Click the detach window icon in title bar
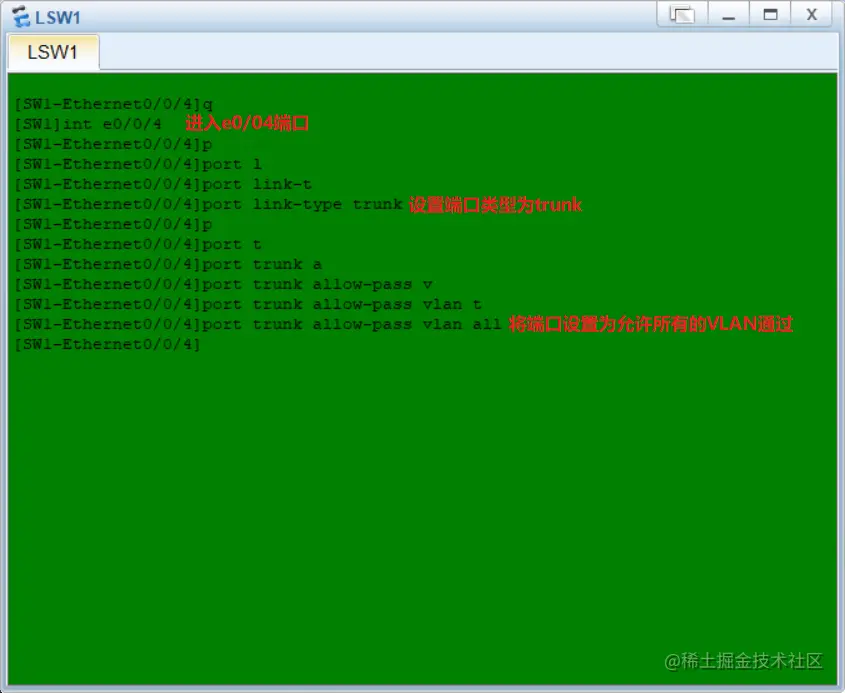Viewport: 845px width, 693px height. coord(682,14)
